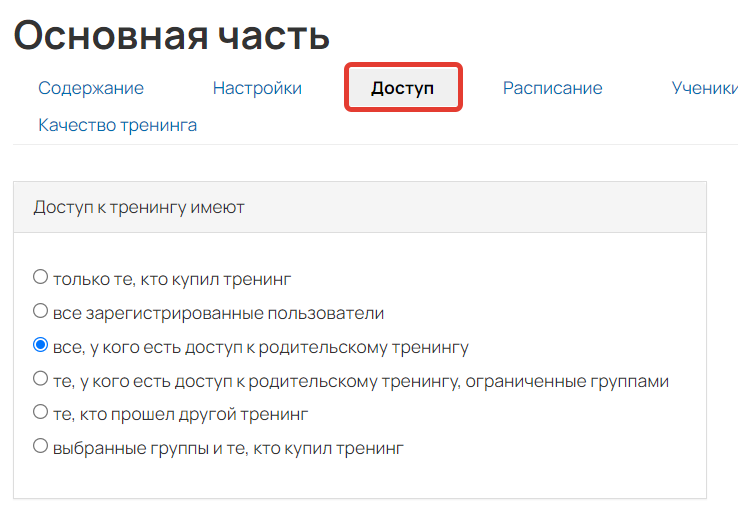Choose 'все зарегистрированные пользователи' radio option
Viewport: 738px width, 514px height.
coord(40,311)
